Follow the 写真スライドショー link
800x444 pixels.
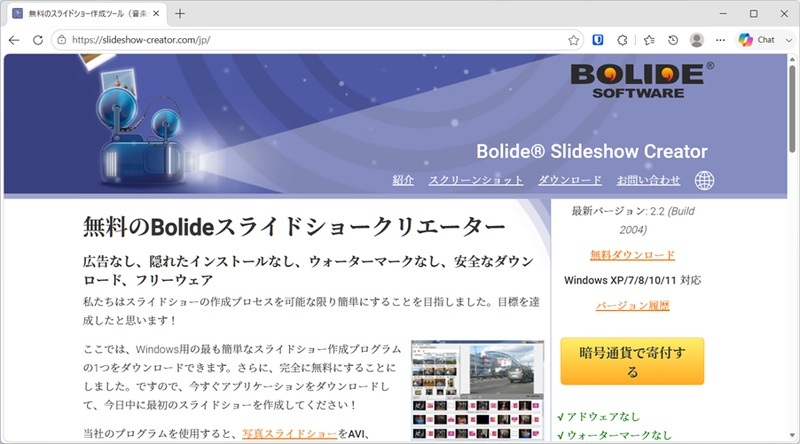[289, 434]
